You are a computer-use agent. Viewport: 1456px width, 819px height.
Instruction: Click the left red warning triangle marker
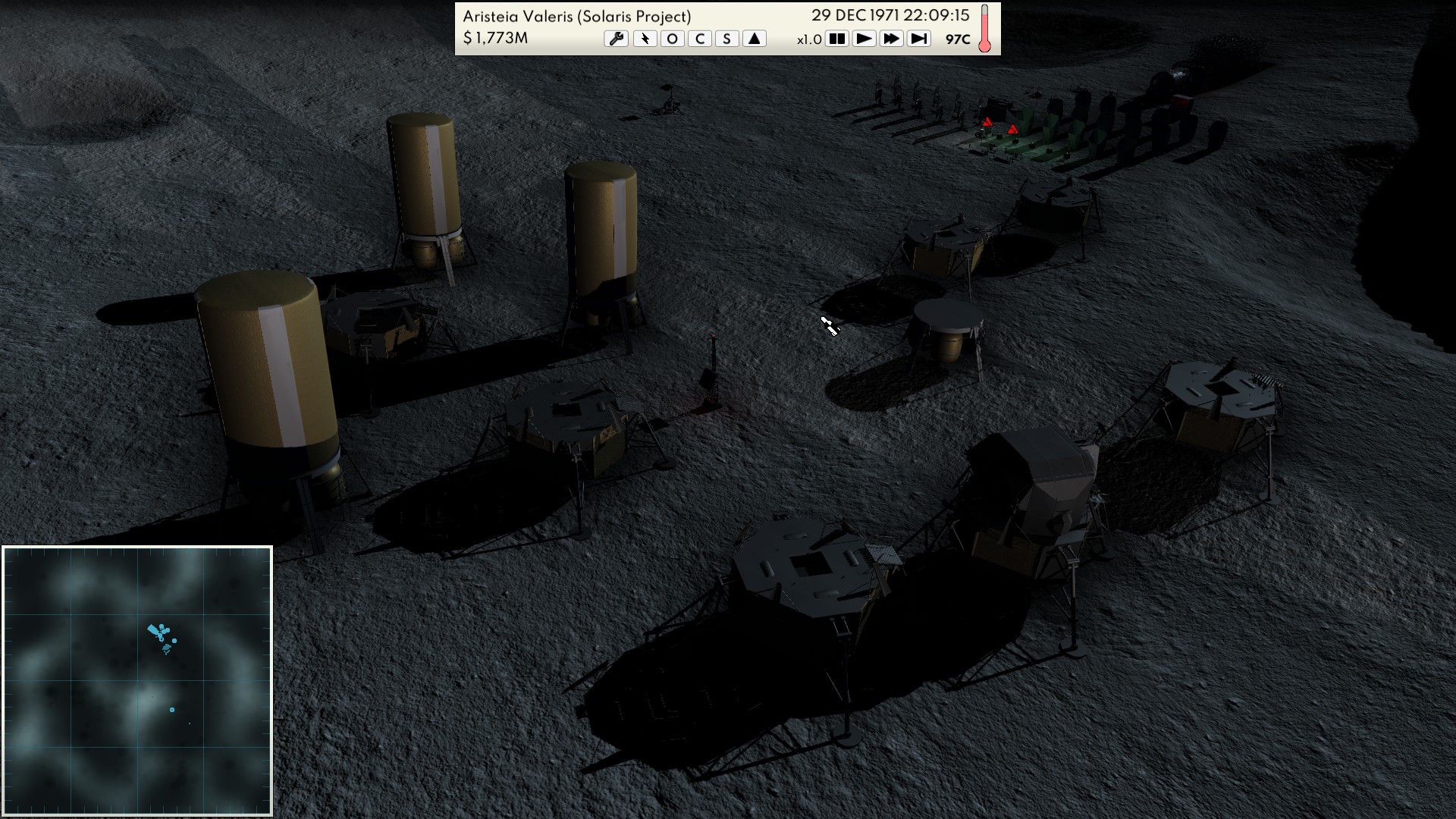(x=987, y=122)
